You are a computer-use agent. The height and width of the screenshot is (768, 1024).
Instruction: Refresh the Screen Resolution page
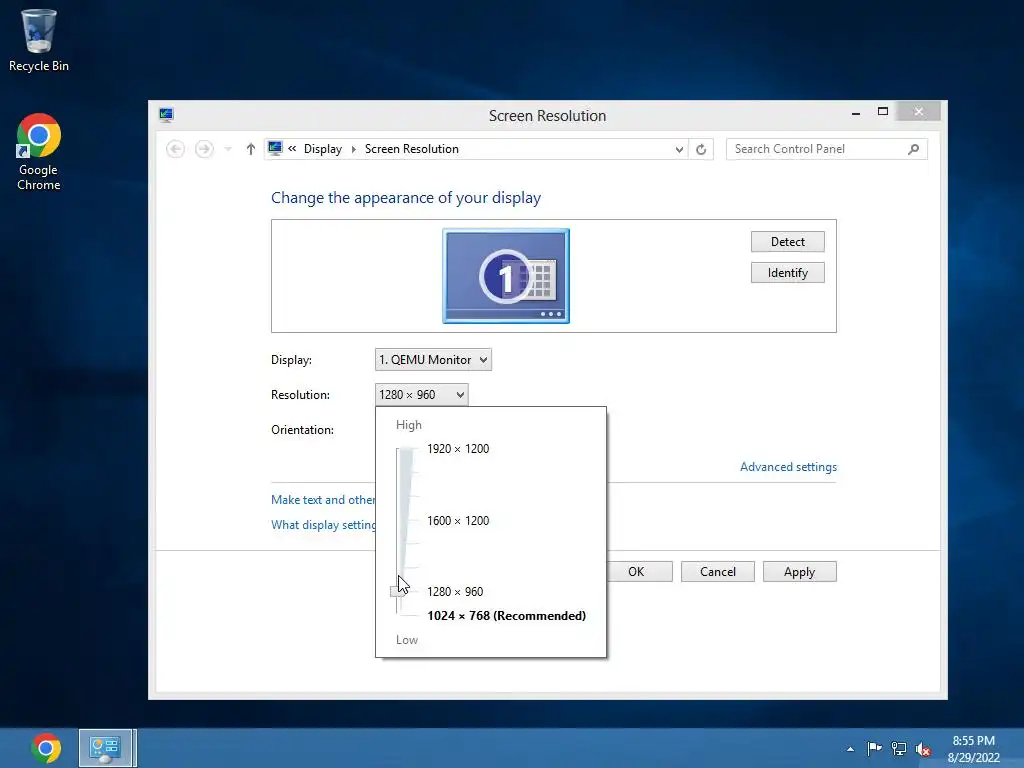(701, 150)
